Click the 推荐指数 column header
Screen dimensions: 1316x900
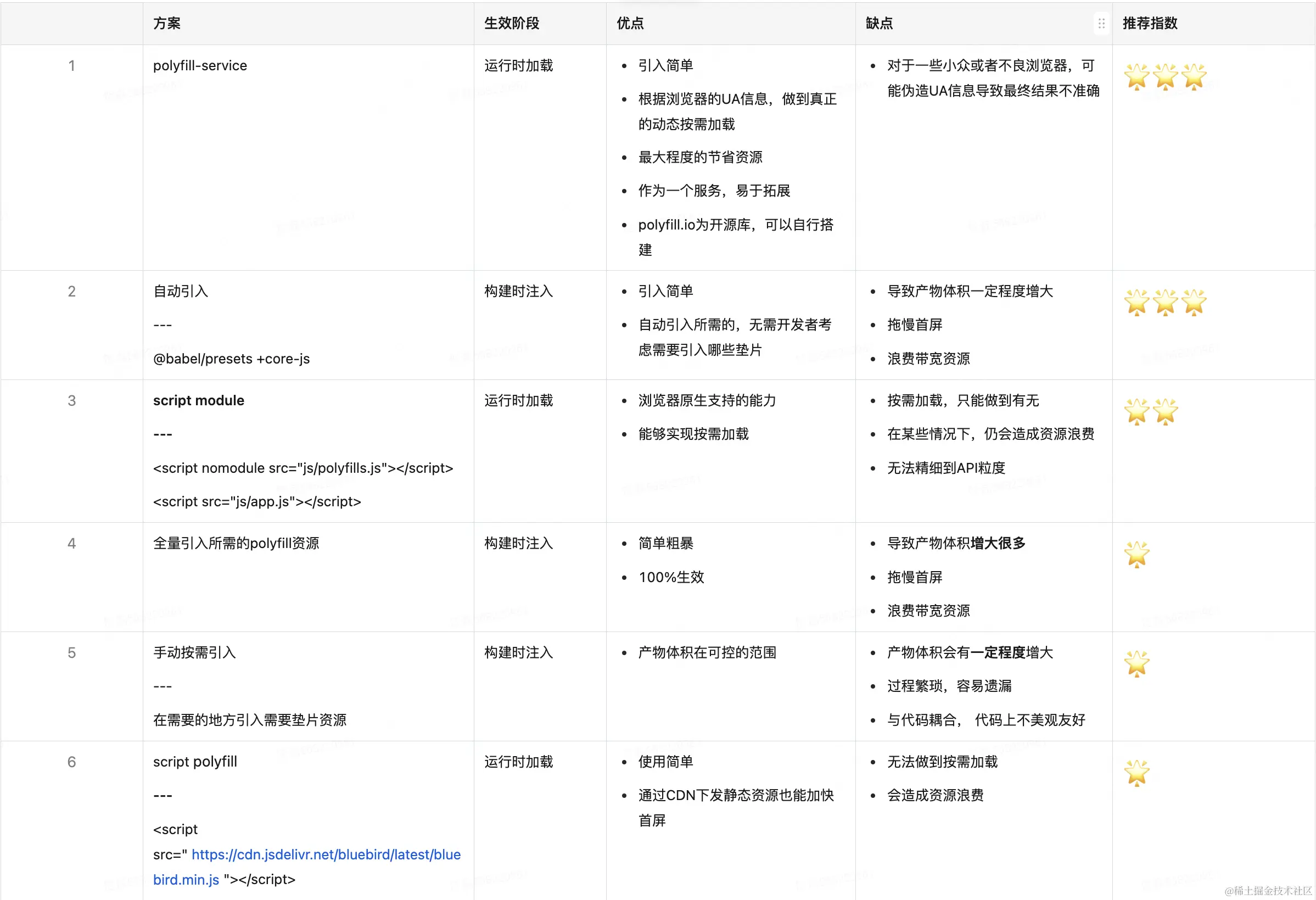[x=1150, y=23]
